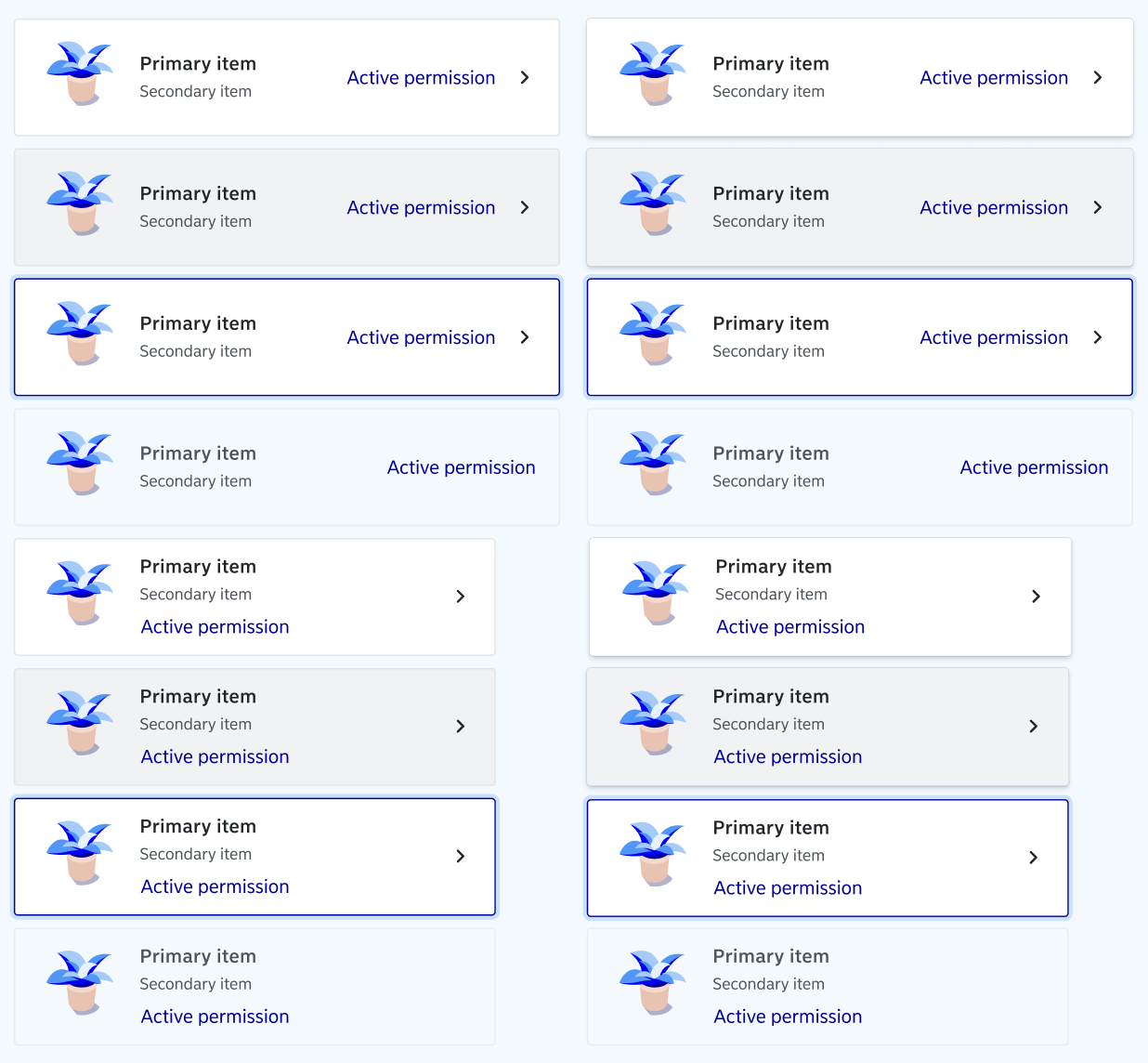Screen dimensions: 1148x1063
Task: Click the plant icon in the last bottom-right card
Action: (653, 984)
